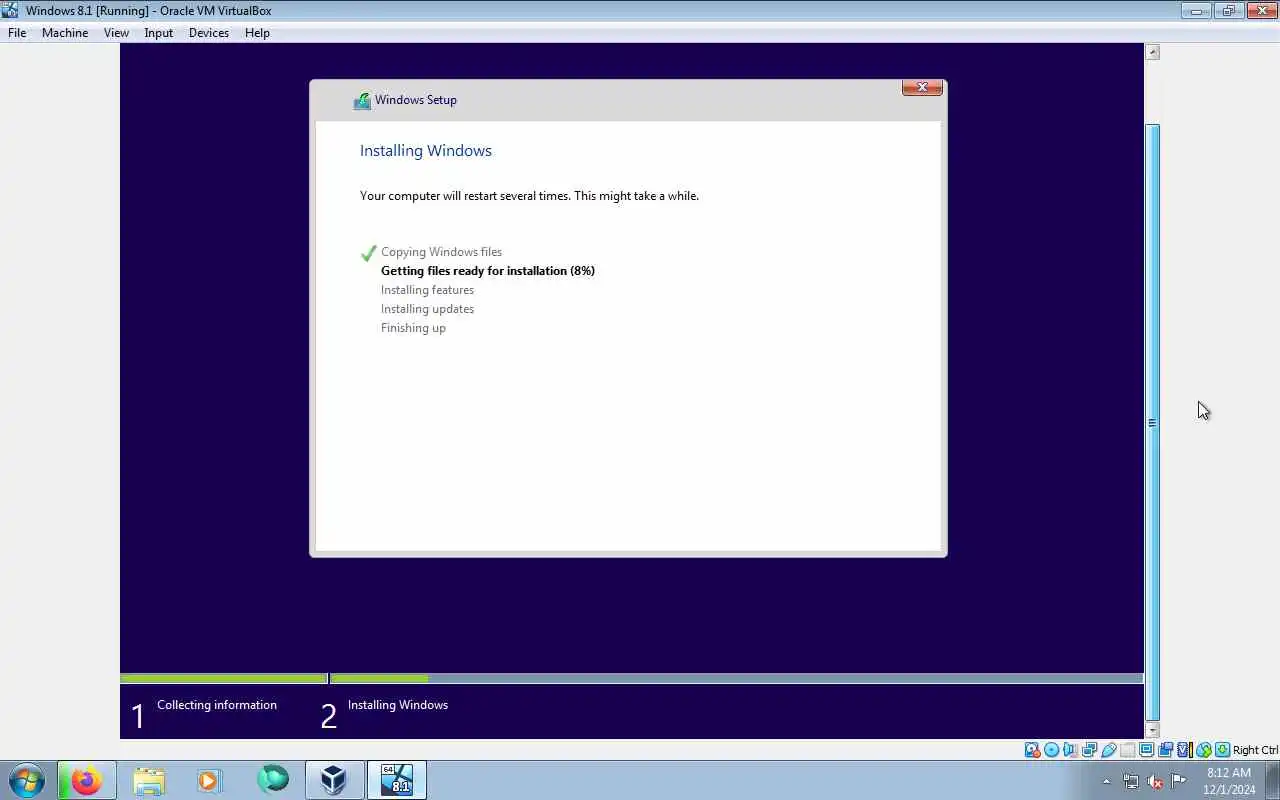Click the Right Ctrl host key label
The height and width of the screenshot is (800, 1280).
click(x=1255, y=750)
